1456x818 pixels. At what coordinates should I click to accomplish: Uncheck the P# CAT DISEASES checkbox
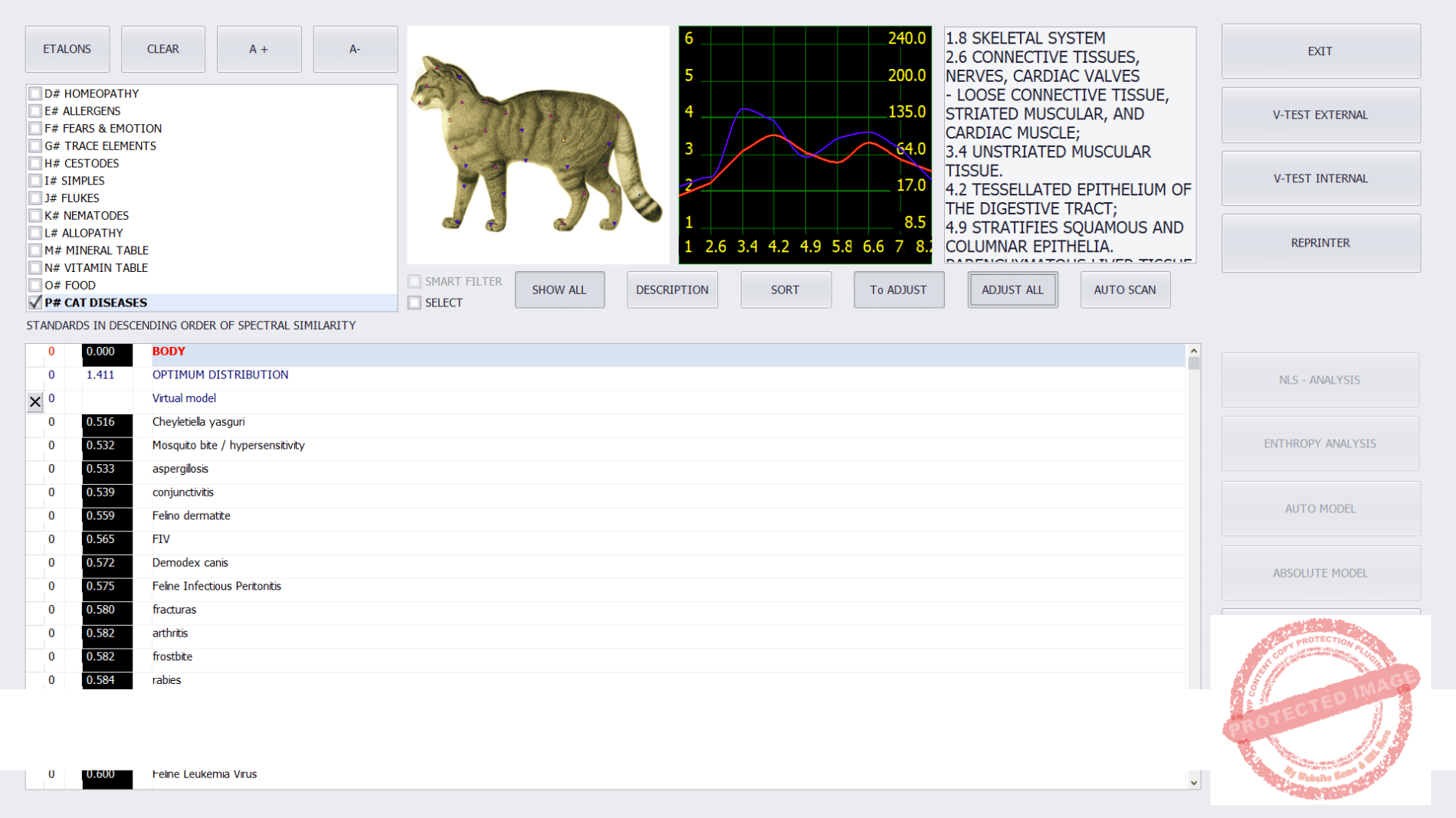click(x=35, y=303)
